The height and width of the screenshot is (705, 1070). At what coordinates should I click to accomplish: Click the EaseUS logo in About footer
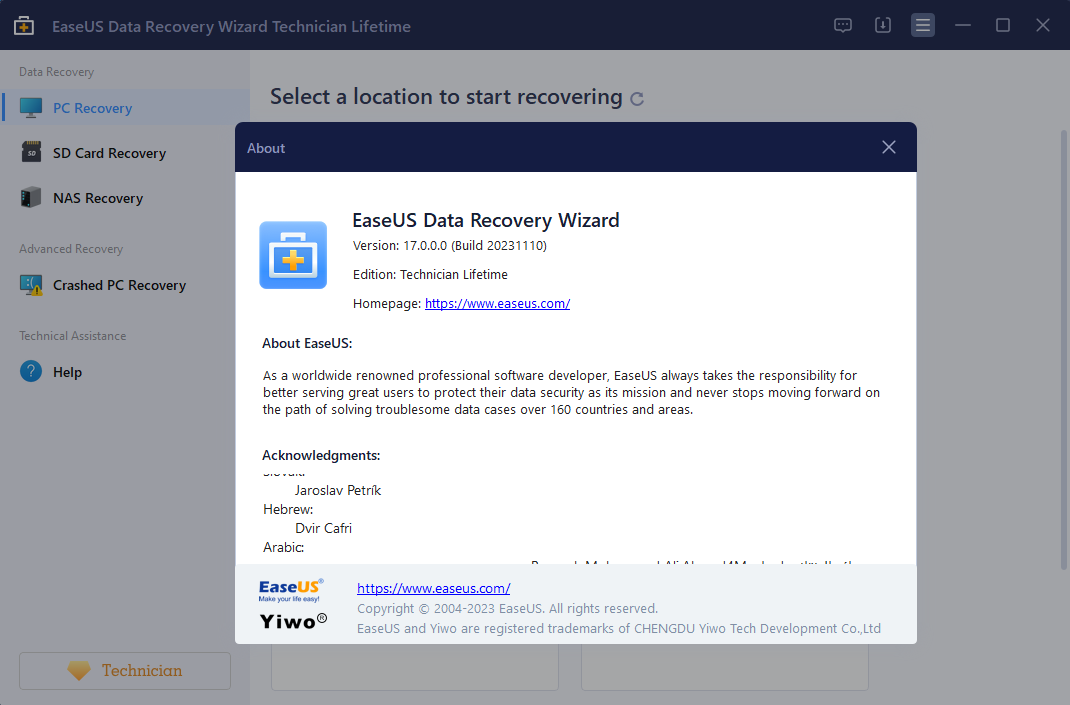291,590
